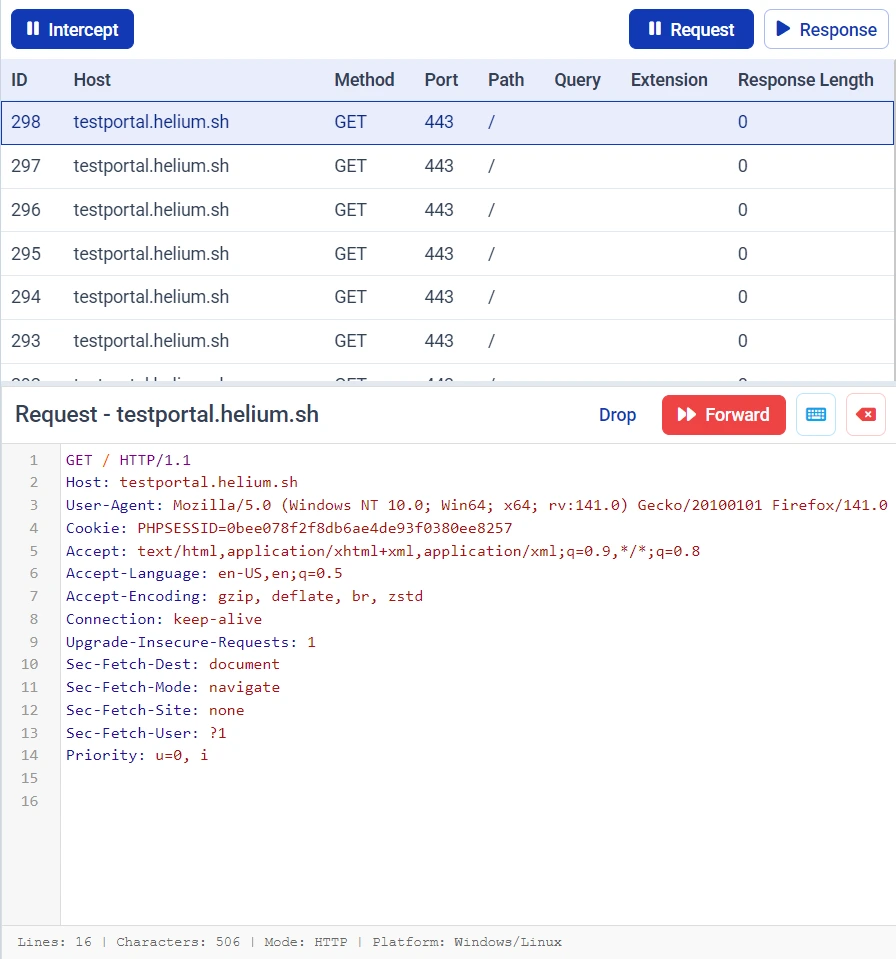Sort by Host column header

pyautogui.click(x=92, y=80)
